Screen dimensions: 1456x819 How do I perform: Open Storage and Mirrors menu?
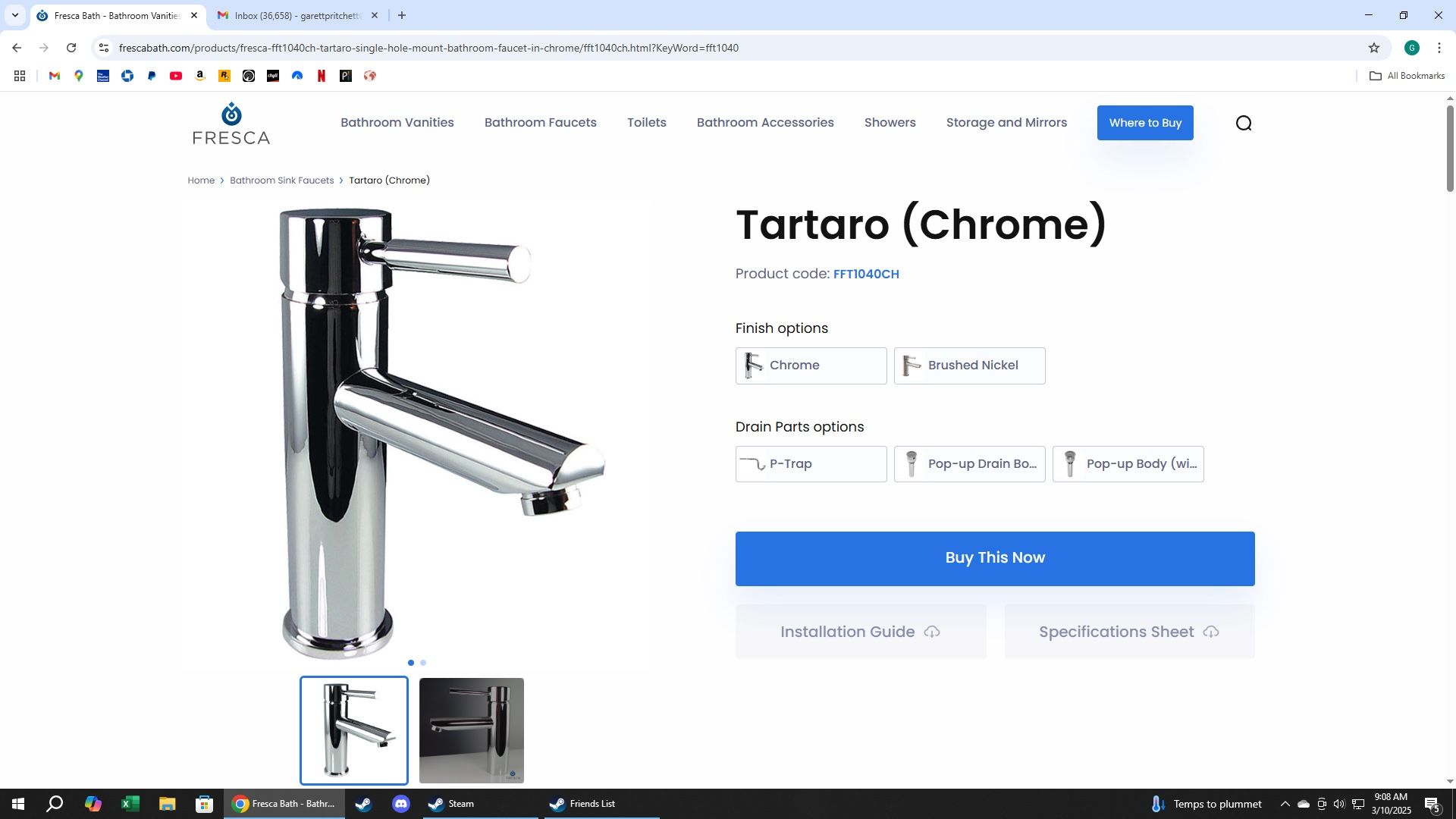1006,123
